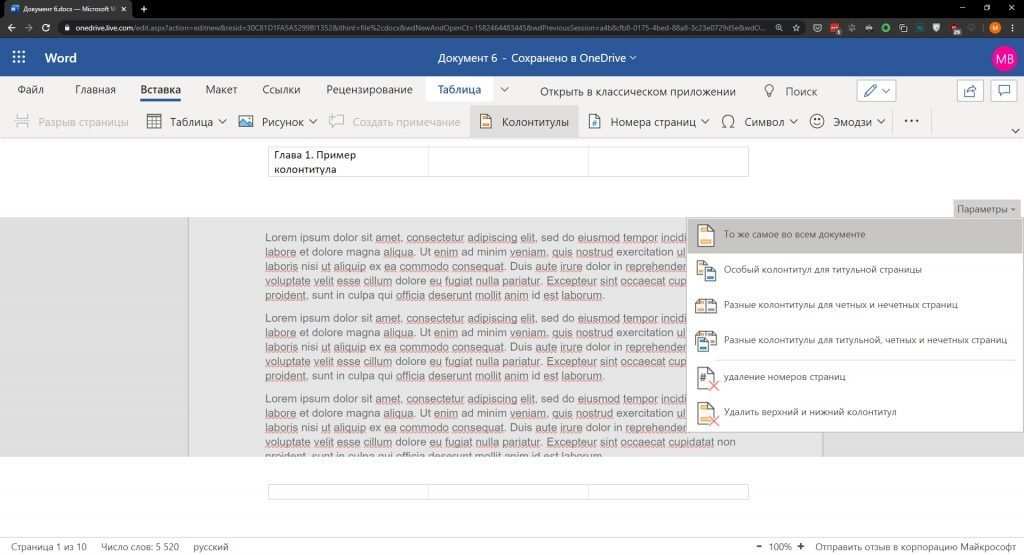Click the MB account avatar
This screenshot has height=555, width=1024.
point(1004,58)
